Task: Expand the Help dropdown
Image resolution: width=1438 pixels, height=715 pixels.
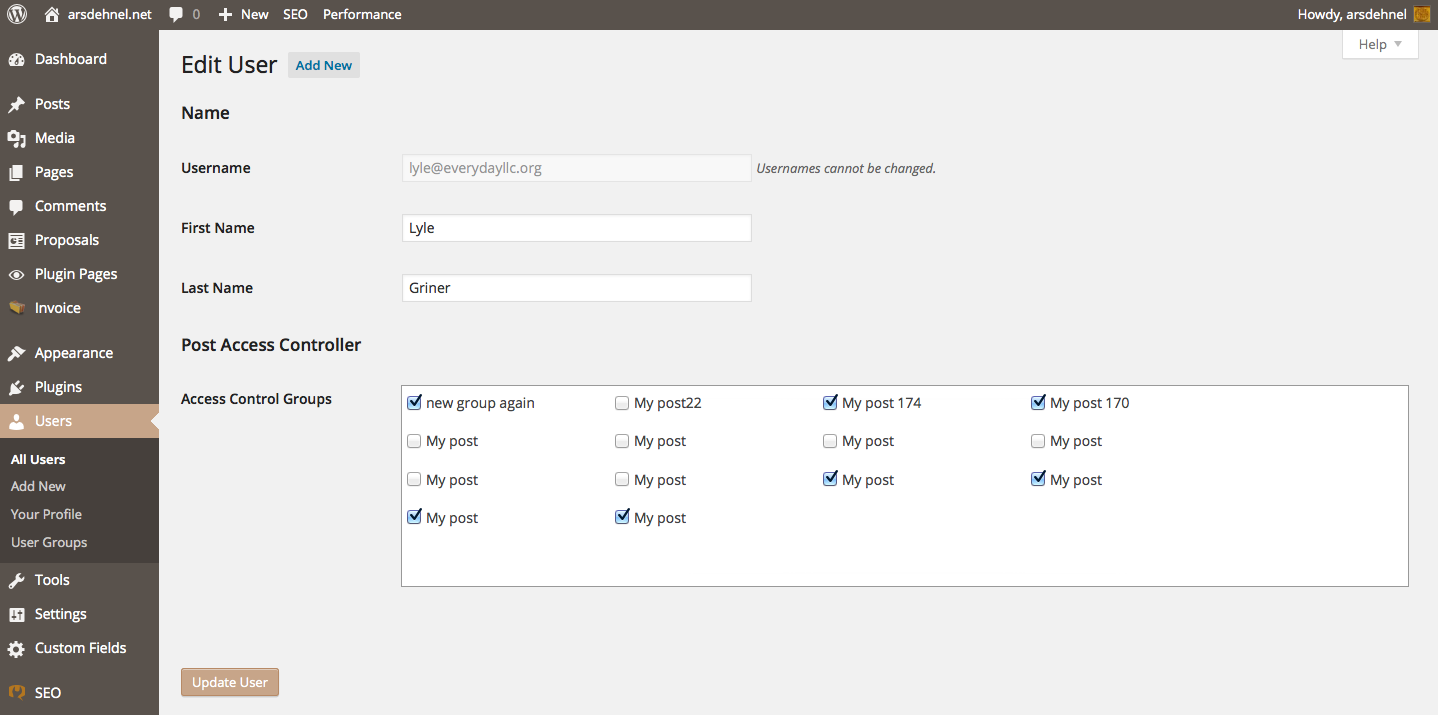Action: click(x=1380, y=45)
